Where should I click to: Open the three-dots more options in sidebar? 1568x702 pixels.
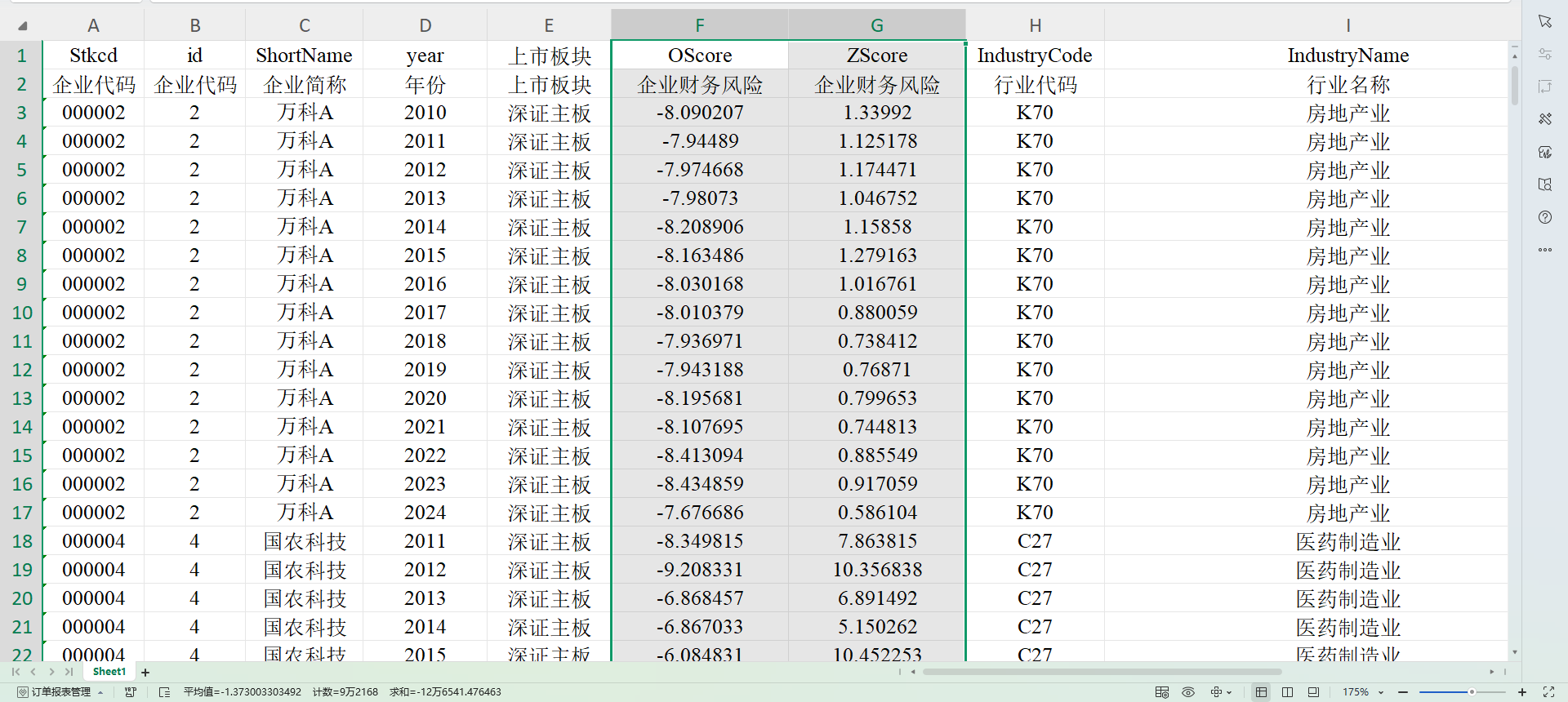[x=1544, y=250]
